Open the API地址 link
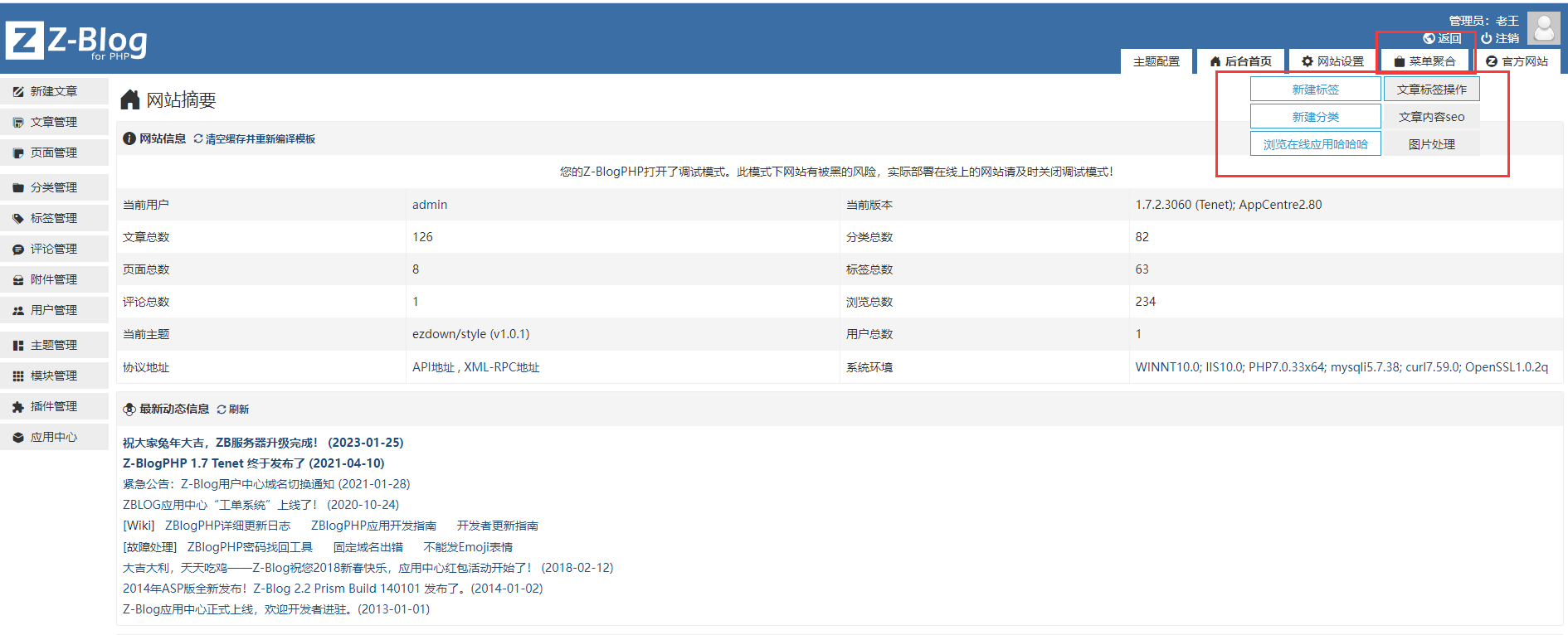 (433, 367)
